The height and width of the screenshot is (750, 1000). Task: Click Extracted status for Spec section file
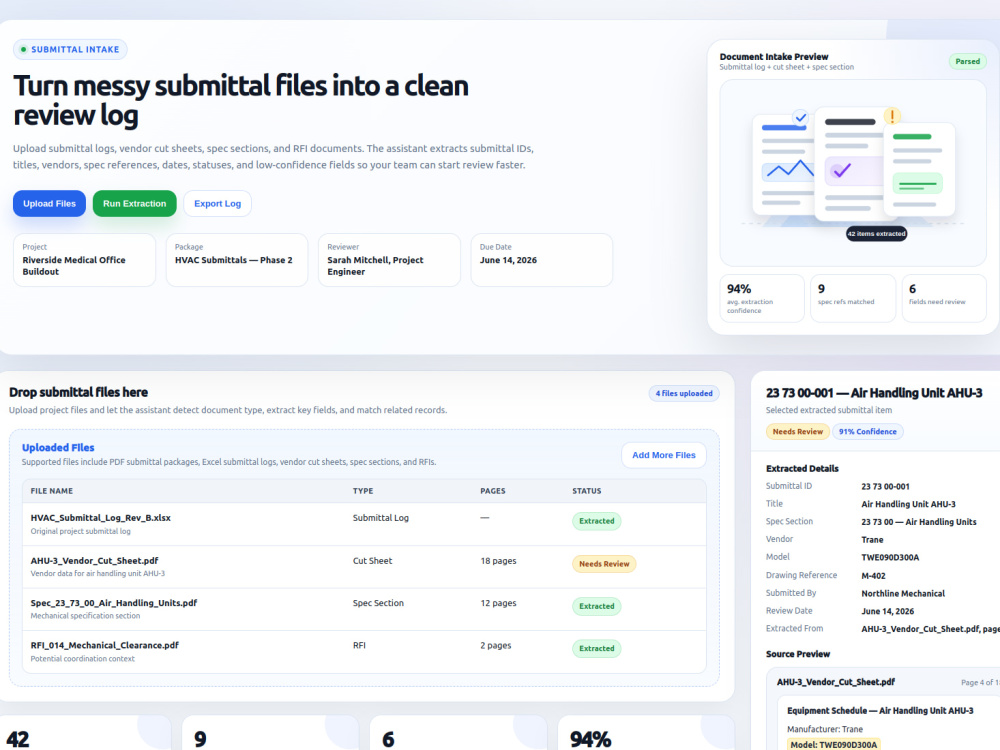[x=596, y=607]
